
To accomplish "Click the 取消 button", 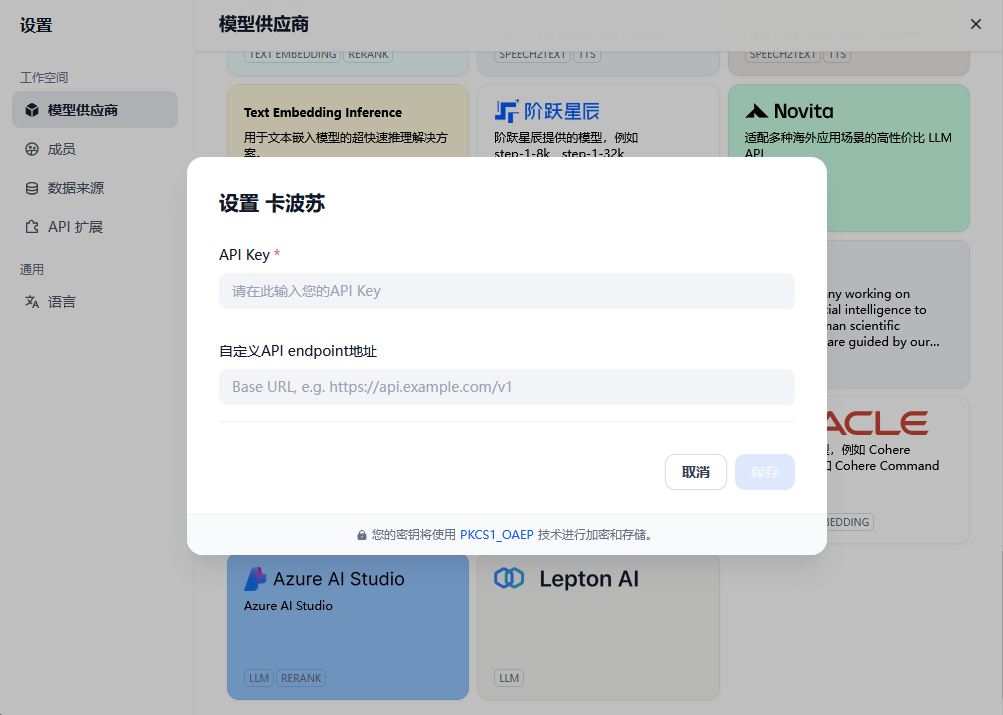I will (x=695, y=472).
